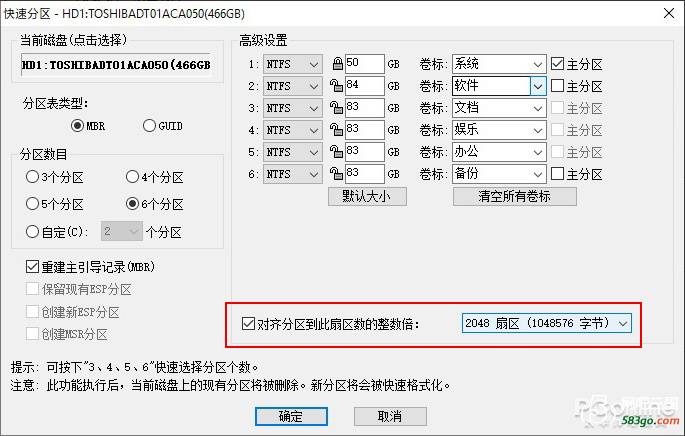Image resolution: width=685 pixels, height=436 pixels.
Task: Toggle the lock icon for partition 6 size
Action: pos(336,173)
